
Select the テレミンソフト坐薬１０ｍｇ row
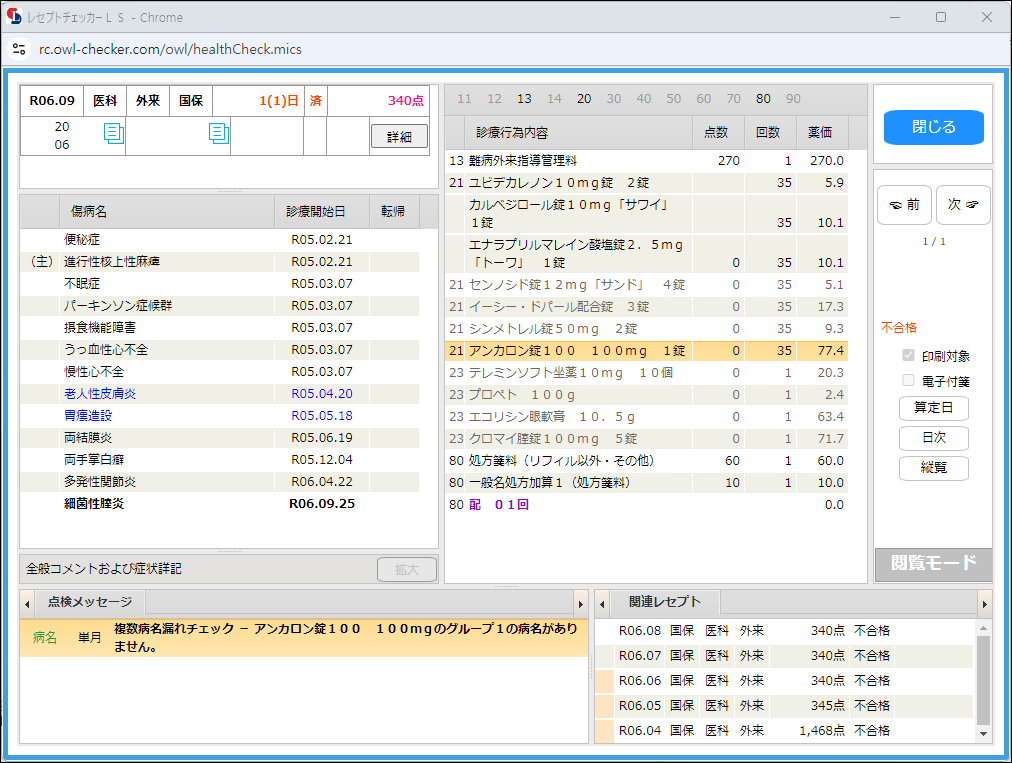[x=646, y=373]
